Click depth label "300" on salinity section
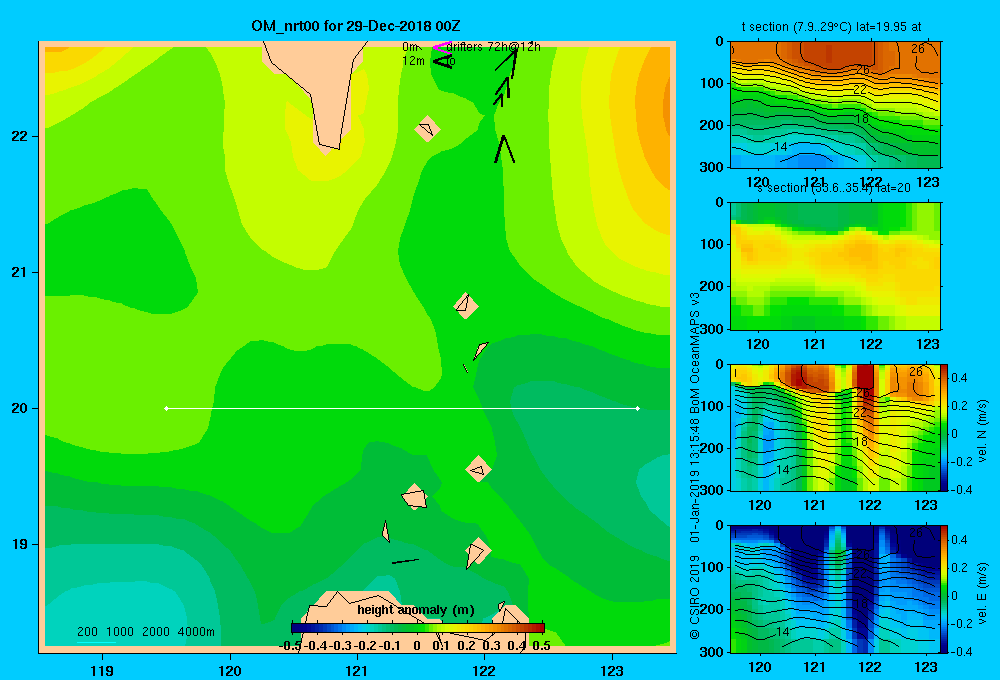 (712, 329)
